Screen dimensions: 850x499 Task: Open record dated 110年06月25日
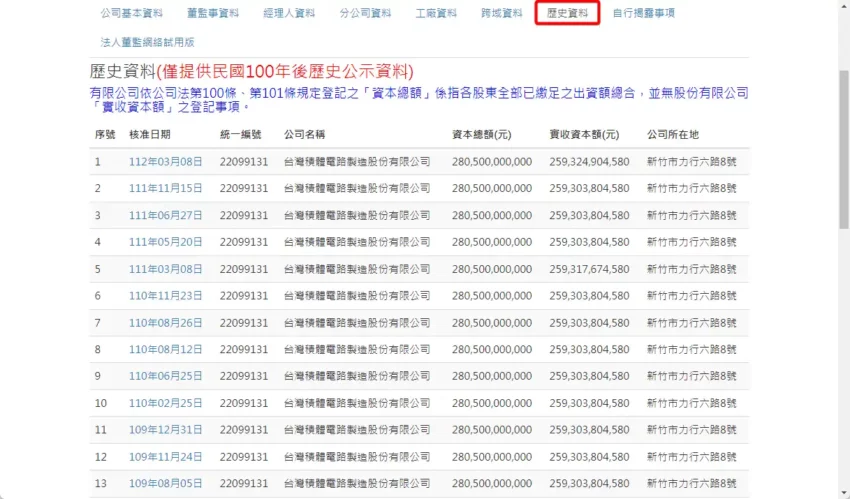click(x=165, y=375)
